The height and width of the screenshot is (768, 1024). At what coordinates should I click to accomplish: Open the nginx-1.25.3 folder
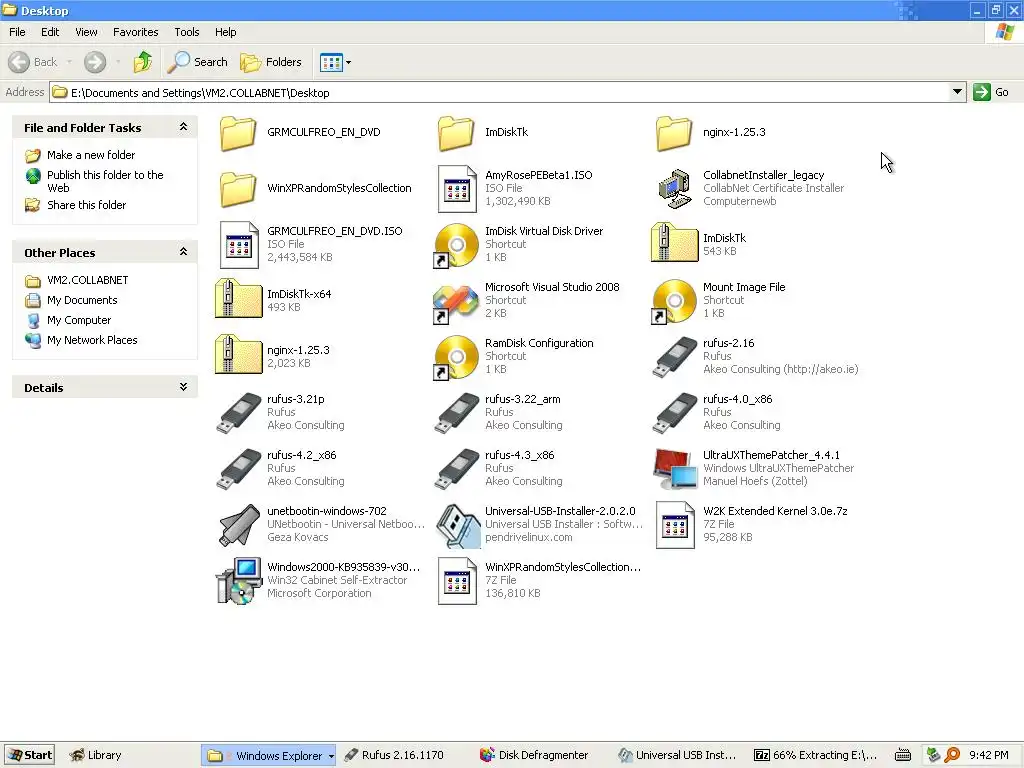pyautogui.click(x=674, y=133)
